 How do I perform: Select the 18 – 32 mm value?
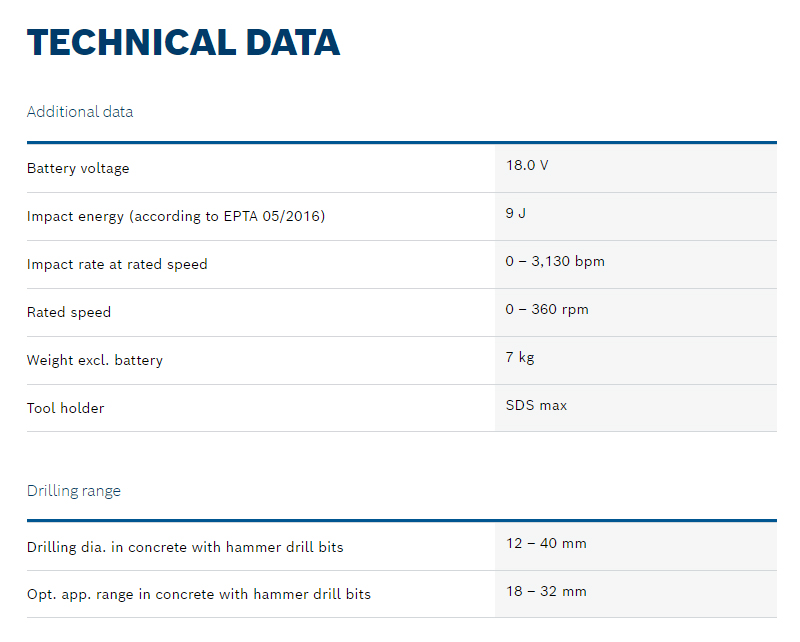[546, 591]
